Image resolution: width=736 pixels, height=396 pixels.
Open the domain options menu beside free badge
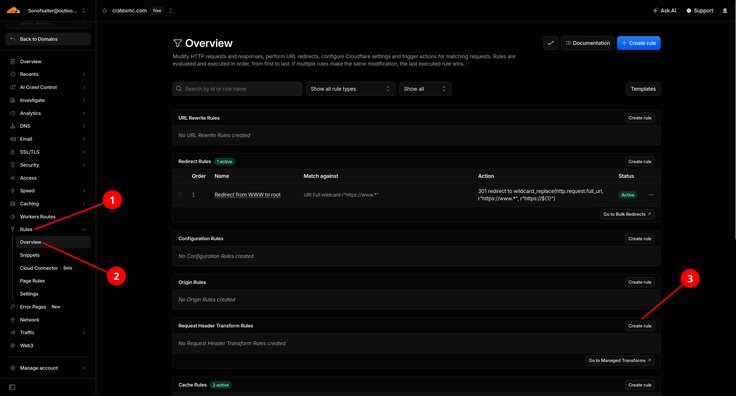(170, 10)
